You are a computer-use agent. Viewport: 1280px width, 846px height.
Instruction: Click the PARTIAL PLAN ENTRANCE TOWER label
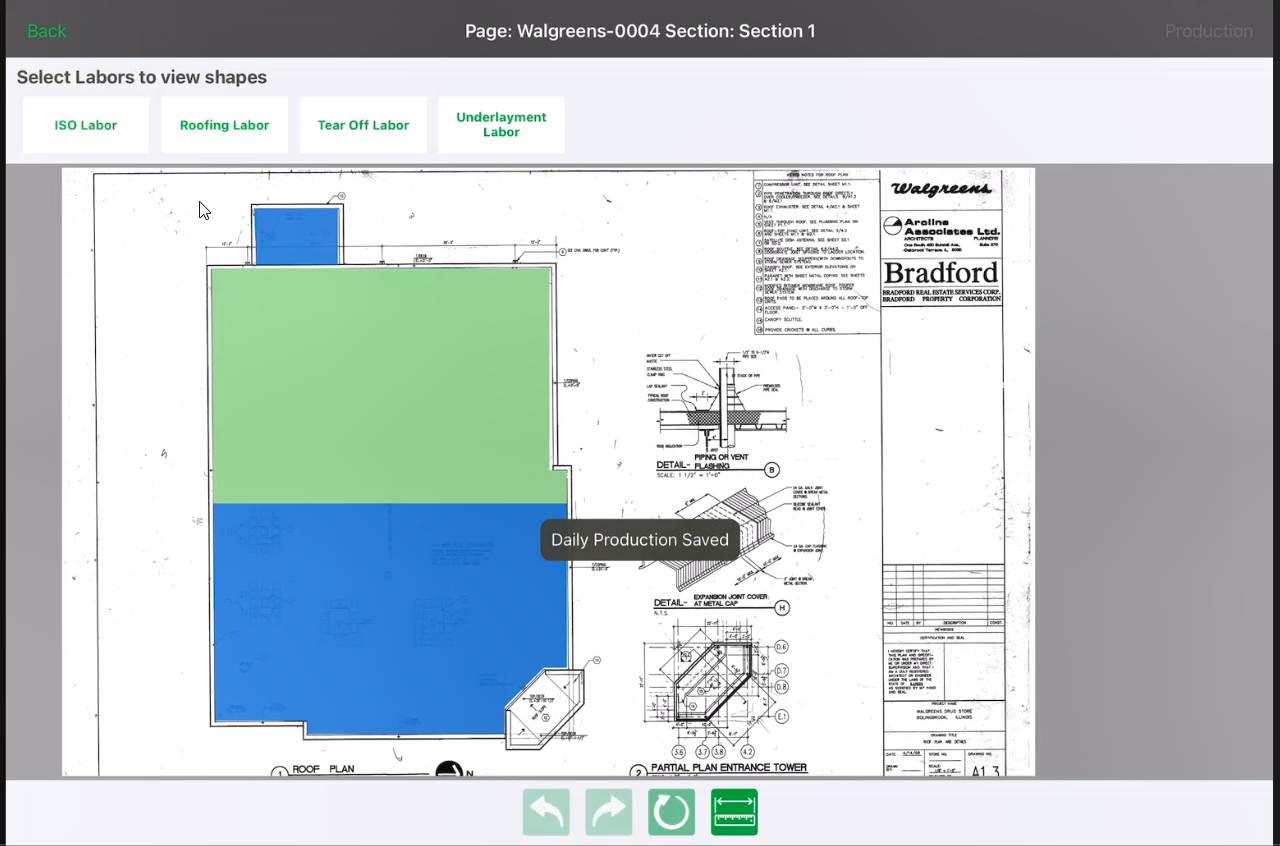coord(729,768)
